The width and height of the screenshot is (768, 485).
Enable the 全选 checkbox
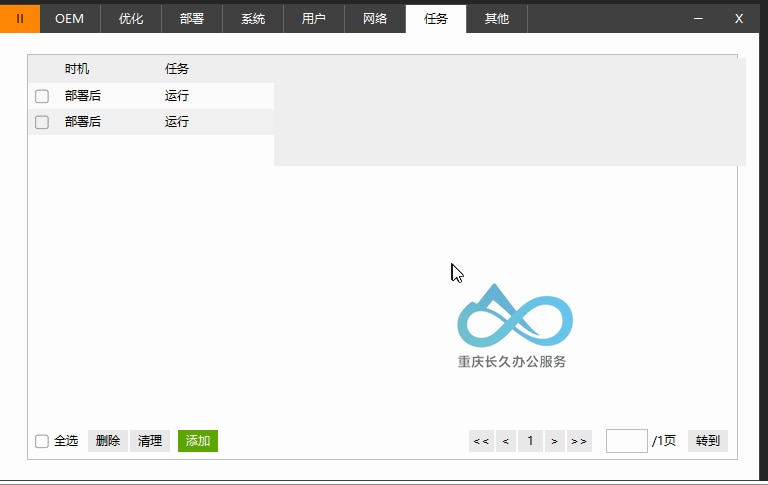pos(42,441)
